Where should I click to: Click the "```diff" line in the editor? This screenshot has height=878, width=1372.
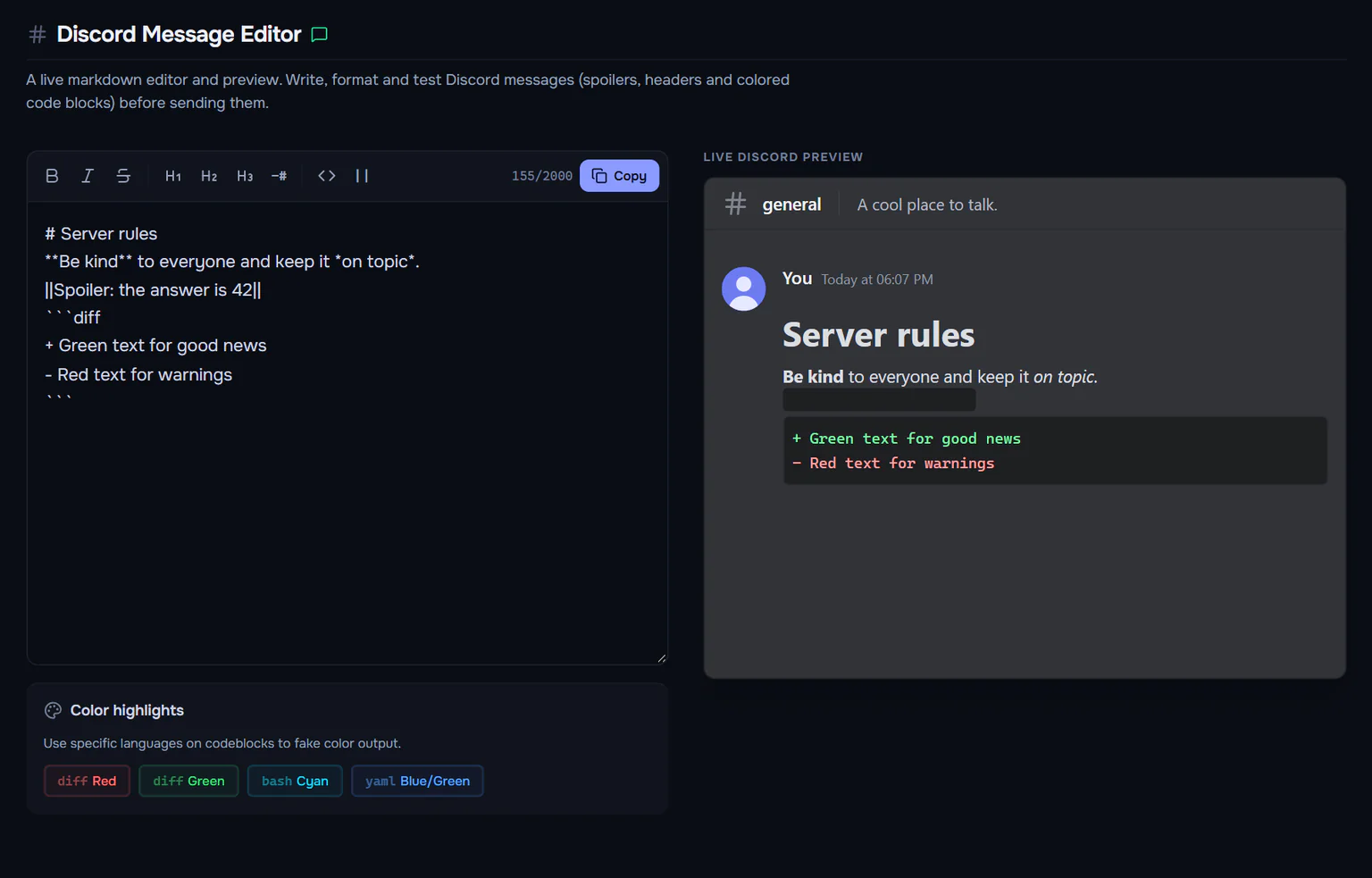tap(72, 318)
